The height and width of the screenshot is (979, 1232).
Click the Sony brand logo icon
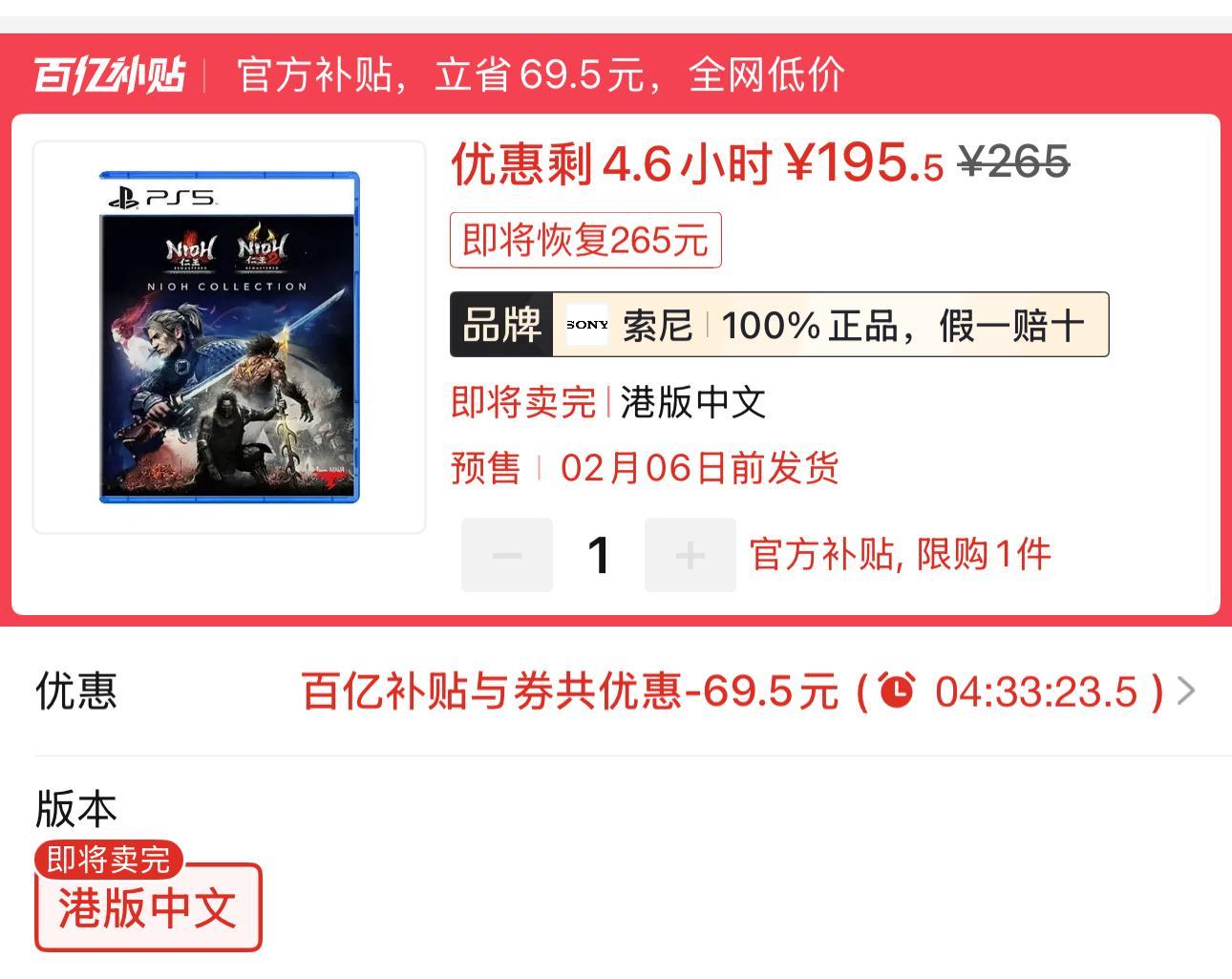tap(586, 325)
